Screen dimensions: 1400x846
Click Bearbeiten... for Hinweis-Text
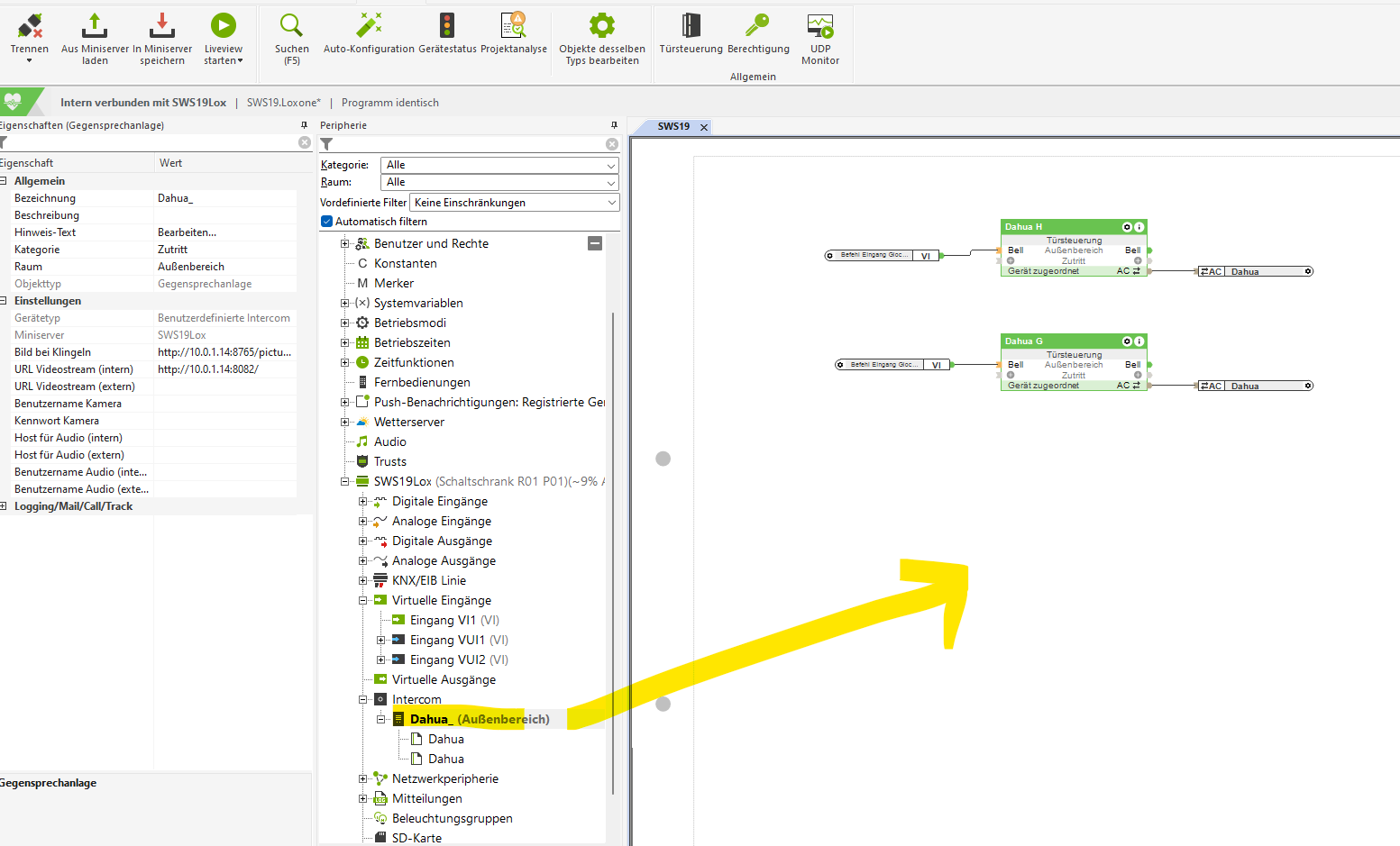(x=225, y=232)
